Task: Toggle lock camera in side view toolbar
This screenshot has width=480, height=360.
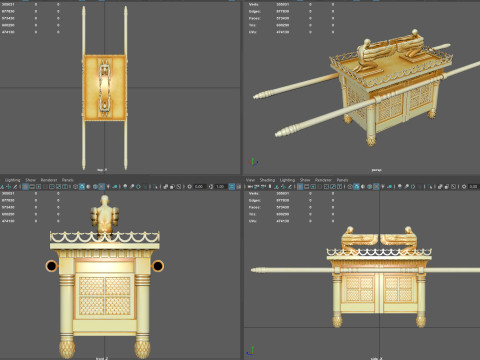Action: coord(256,187)
